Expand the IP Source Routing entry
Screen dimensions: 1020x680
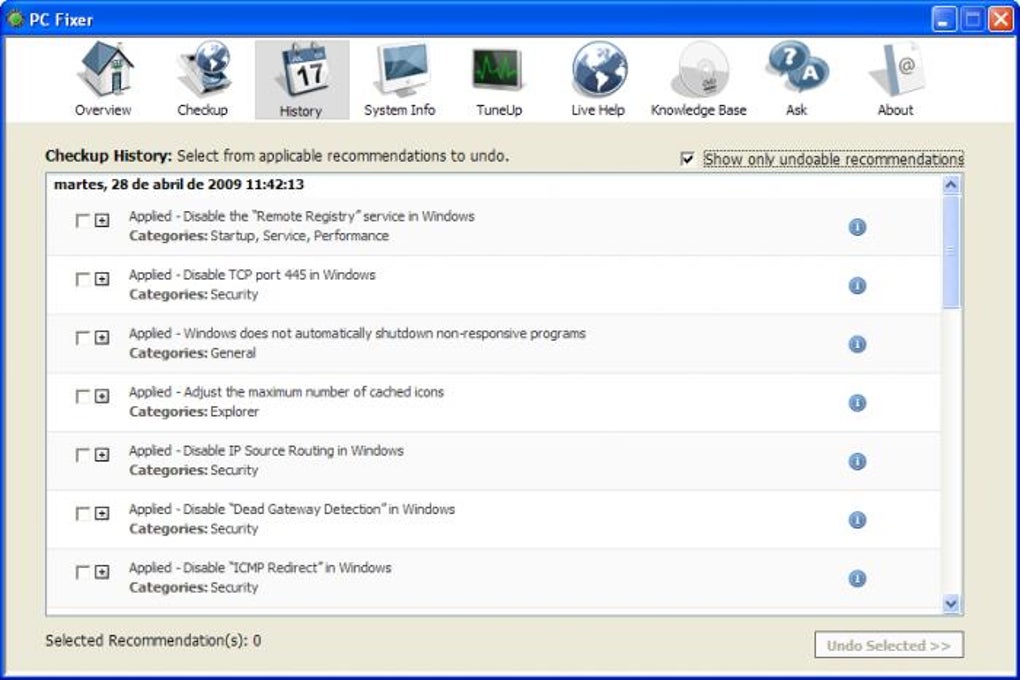(x=102, y=455)
